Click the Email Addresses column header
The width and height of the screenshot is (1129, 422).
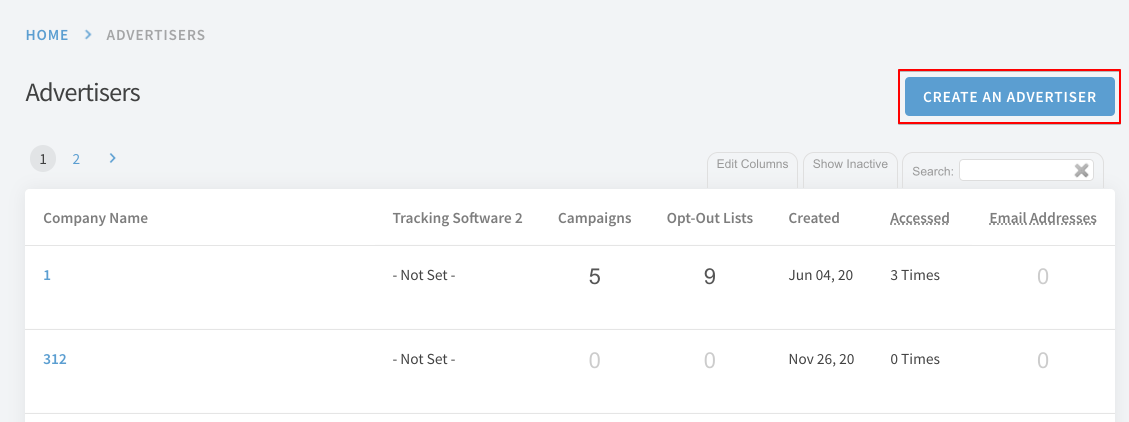point(1043,218)
